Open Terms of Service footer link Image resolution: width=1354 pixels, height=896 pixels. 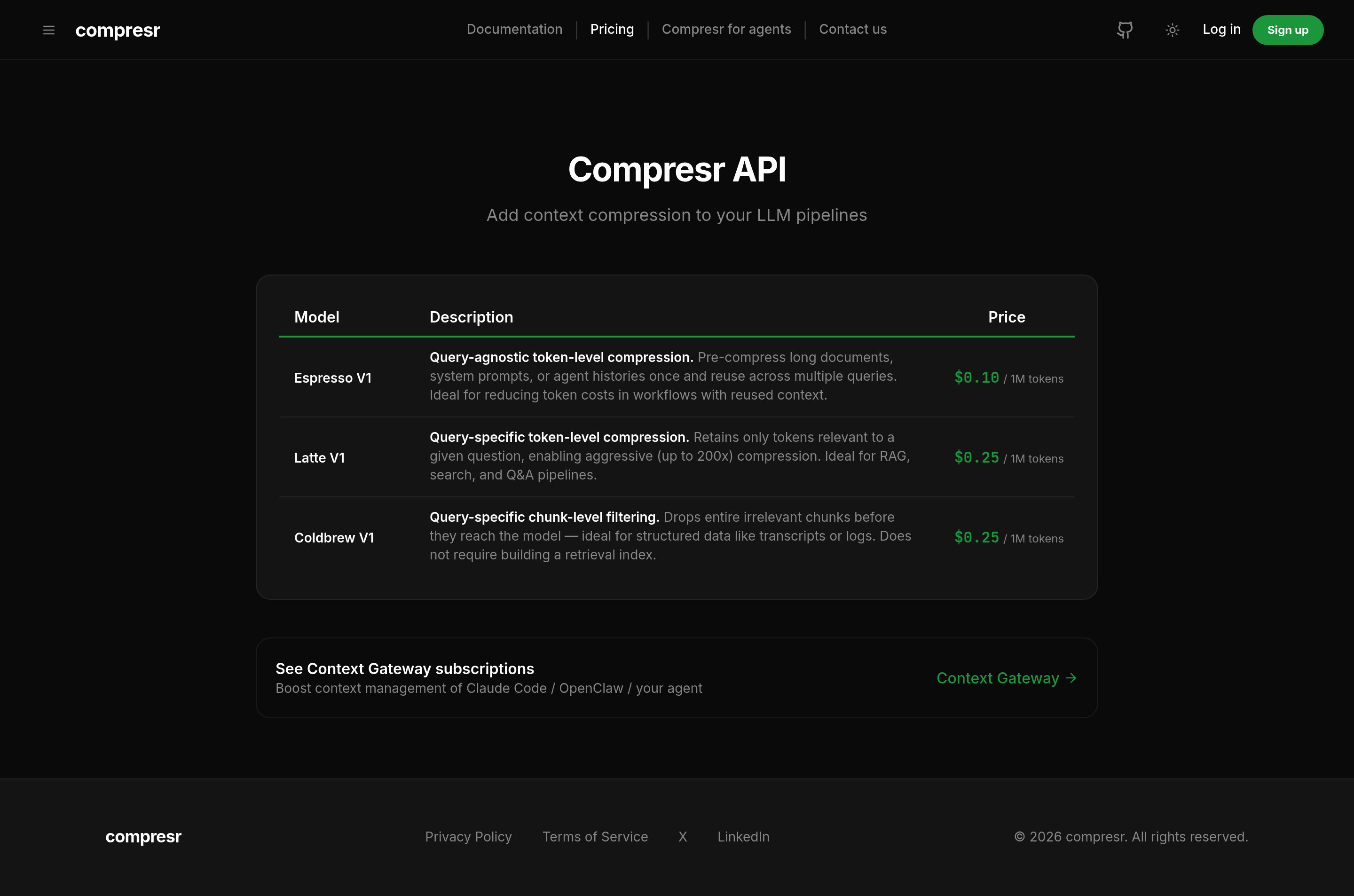click(x=595, y=837)
